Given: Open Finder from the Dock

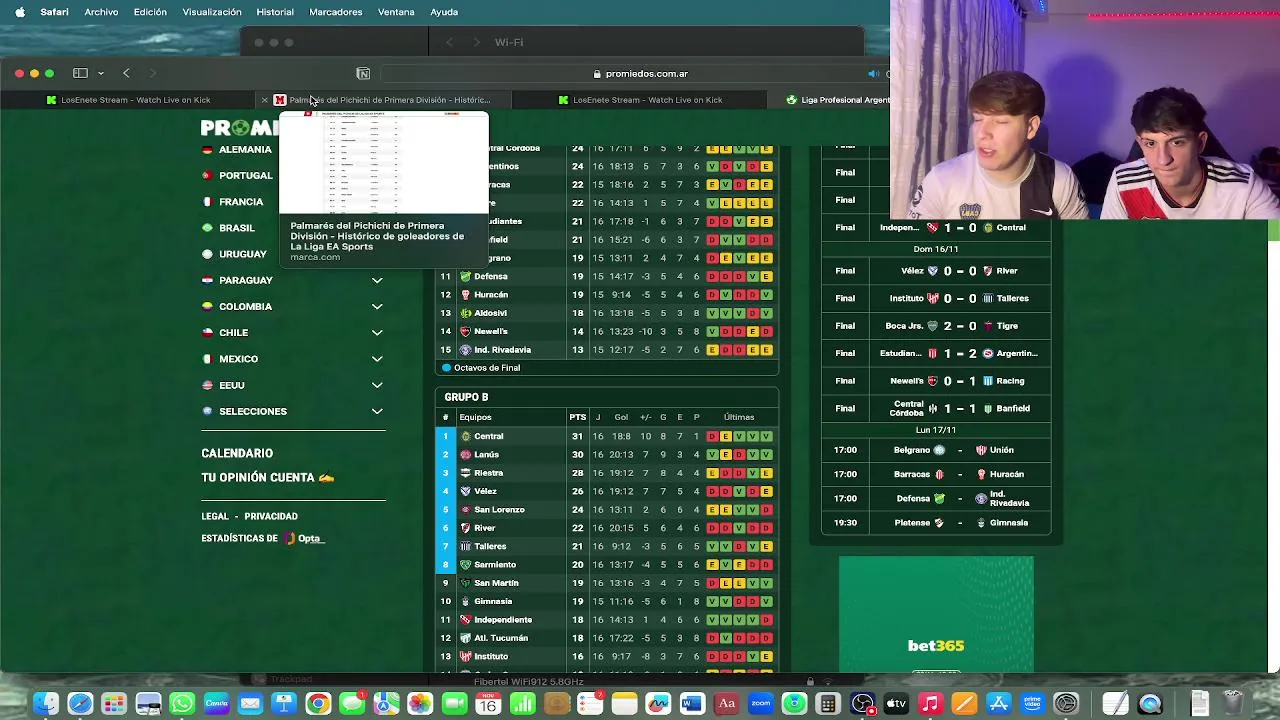Looking at the screenshot, I should pyautogui.click(x=45, y=704).
